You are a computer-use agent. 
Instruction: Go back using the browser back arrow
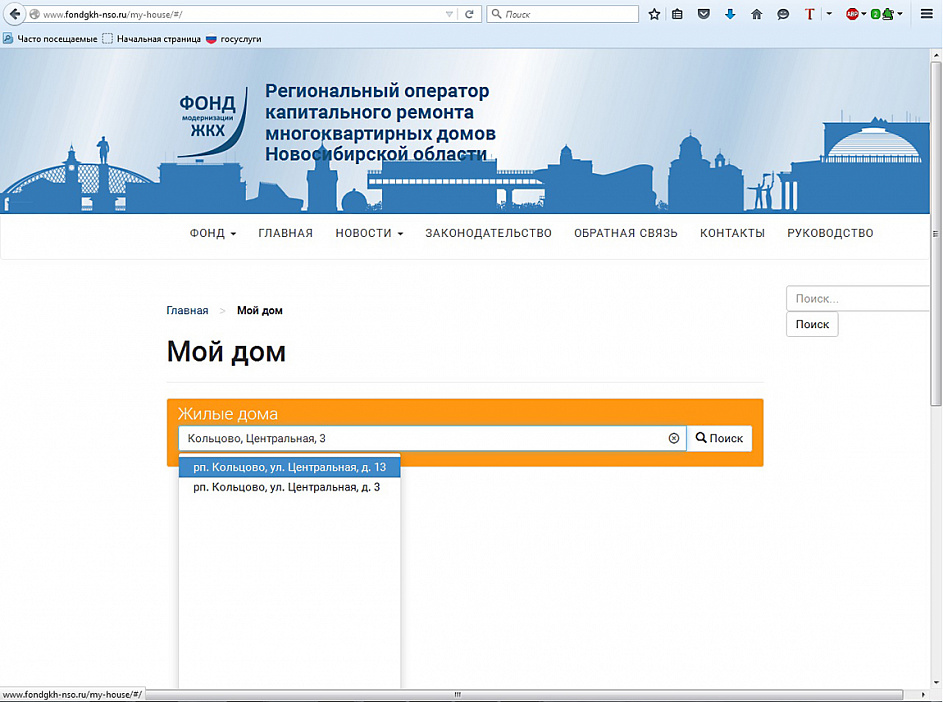[14, 14]
